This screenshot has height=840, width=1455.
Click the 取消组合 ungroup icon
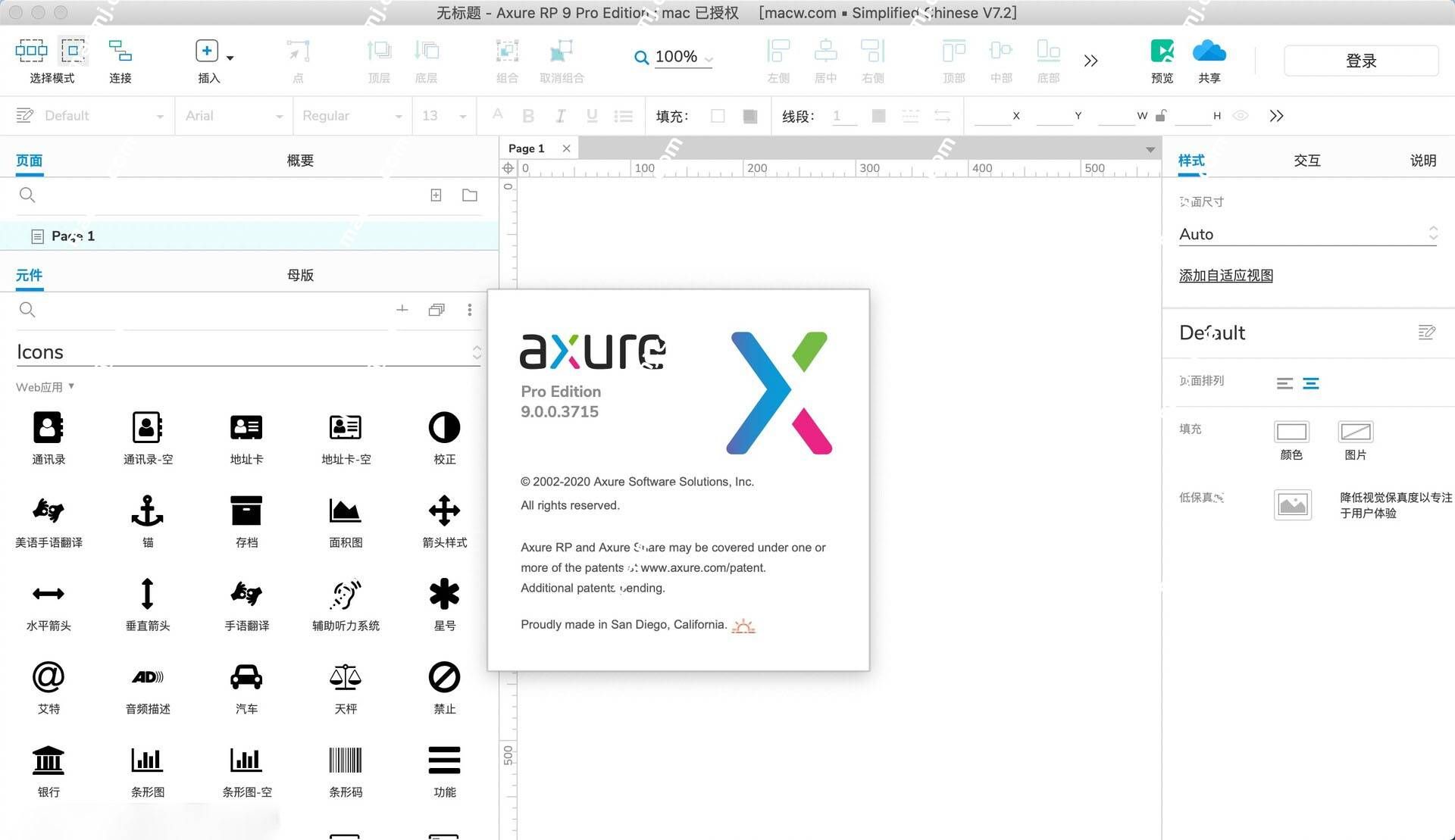pyautogui.click(x=561, y=51)
